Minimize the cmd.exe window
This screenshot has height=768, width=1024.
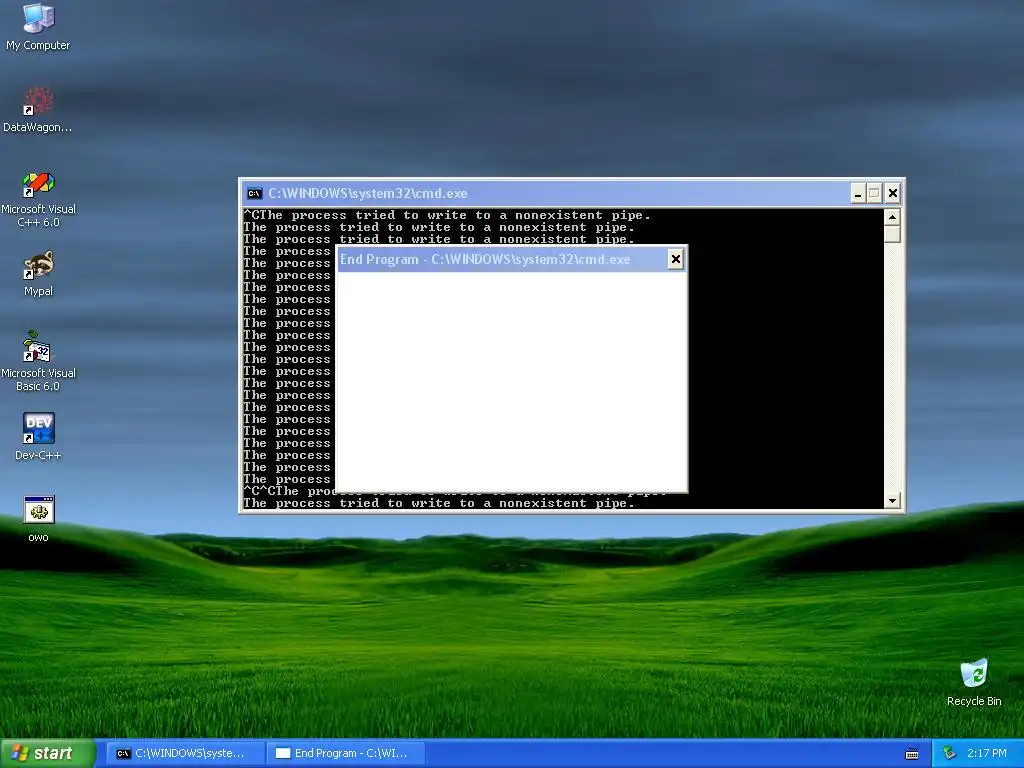click(857, 193)
